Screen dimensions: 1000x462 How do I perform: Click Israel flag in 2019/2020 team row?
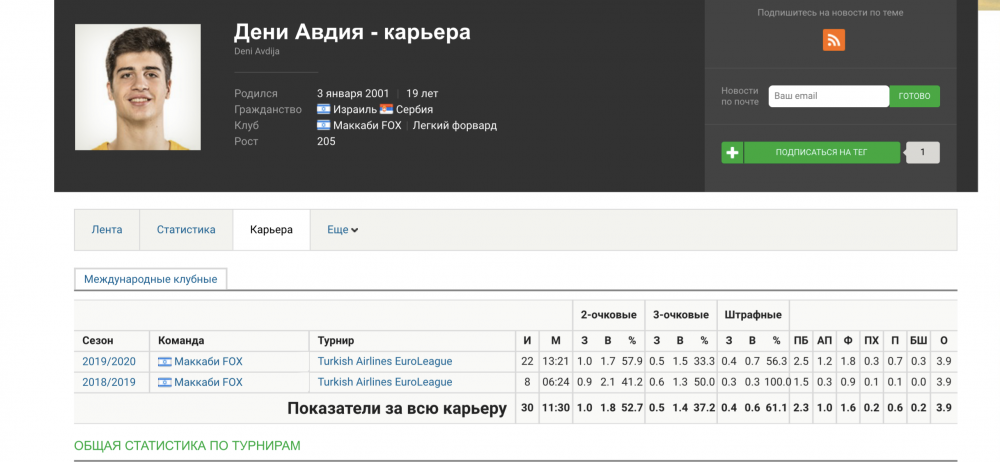tap(165, 362)
